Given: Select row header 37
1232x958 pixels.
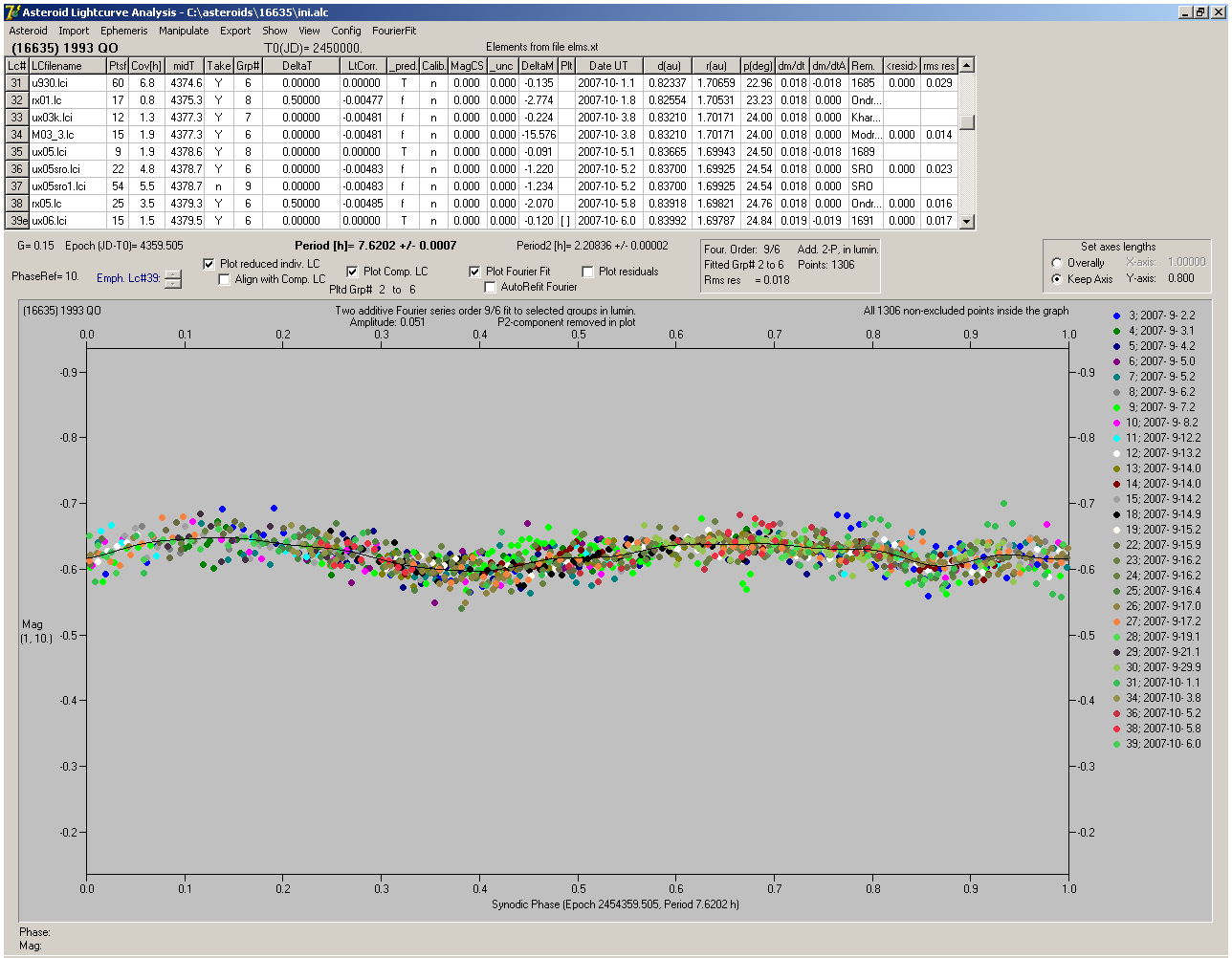Looking at the screenshot, I should 17,186.
